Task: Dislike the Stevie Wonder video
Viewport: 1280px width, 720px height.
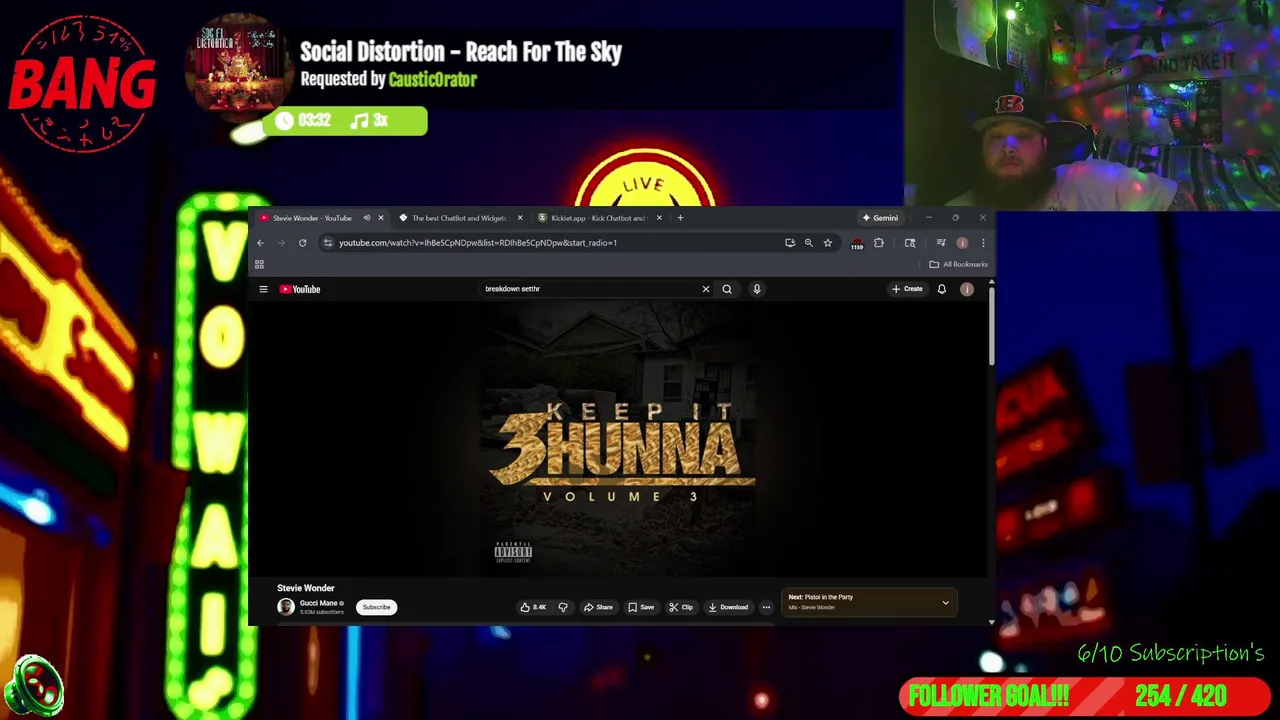Action: 563,607
